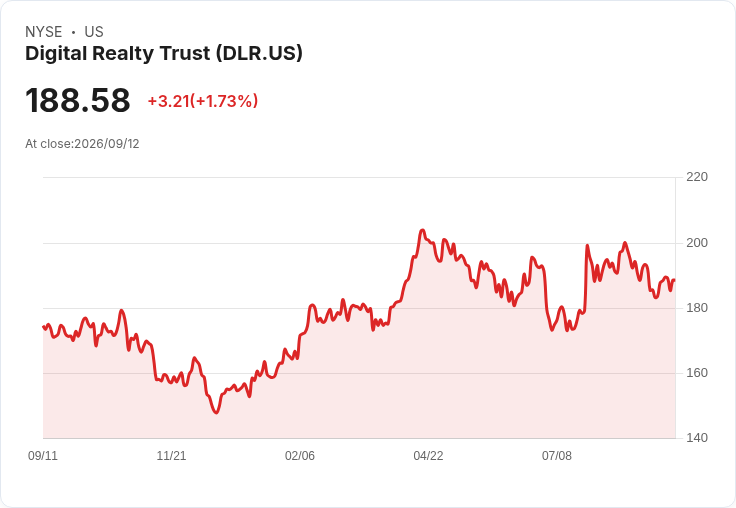This screenshot has height=508, width=736.
Task: Click the US market label
Action: point(94,32)
